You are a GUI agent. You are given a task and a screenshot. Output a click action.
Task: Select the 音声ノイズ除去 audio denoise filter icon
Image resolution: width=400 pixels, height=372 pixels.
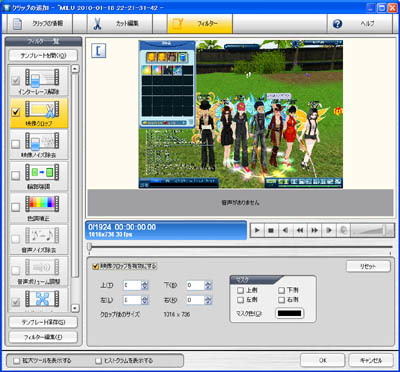(x=42, y=235)
